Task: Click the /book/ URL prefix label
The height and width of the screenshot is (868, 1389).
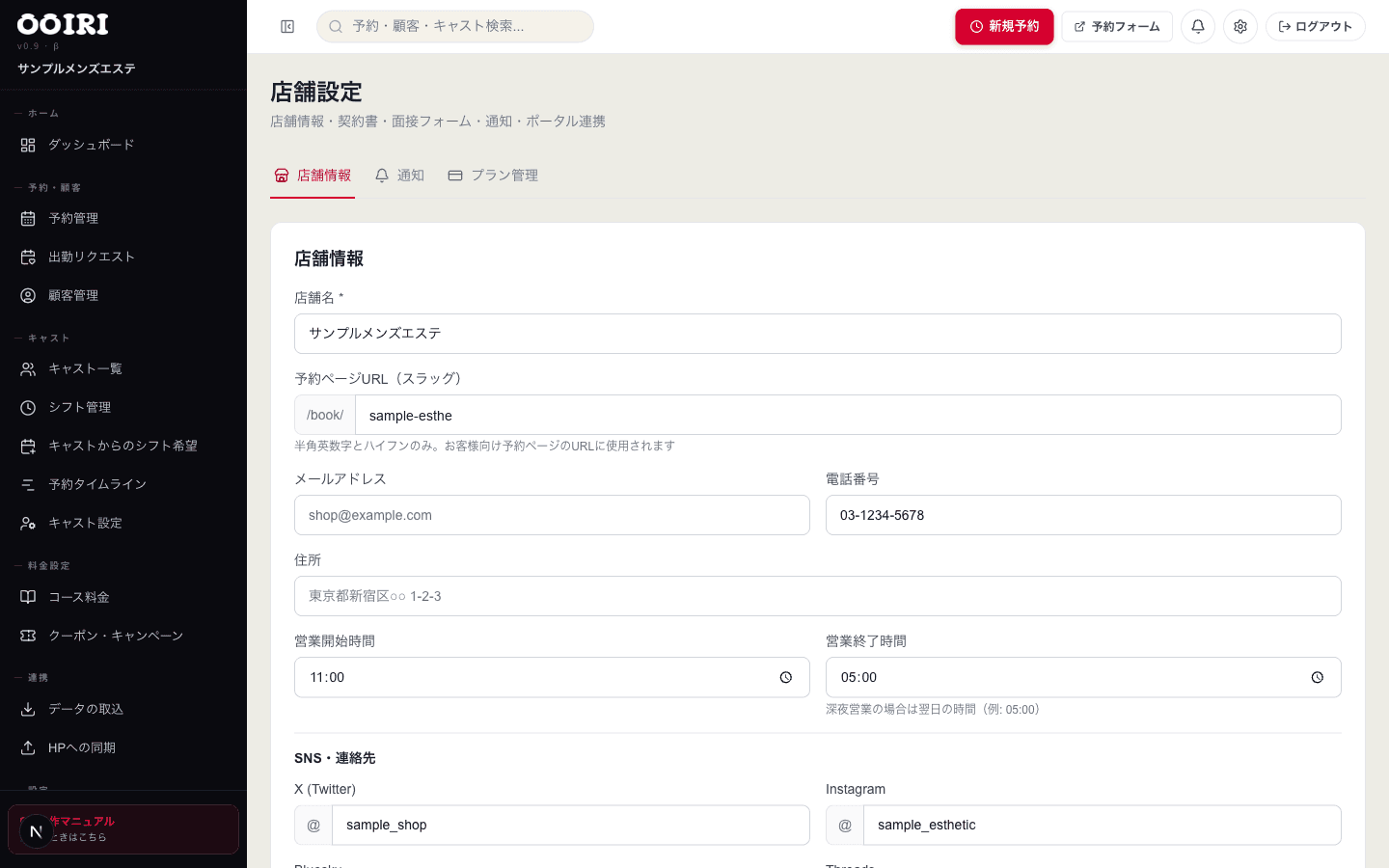Action: pos(325,415)
